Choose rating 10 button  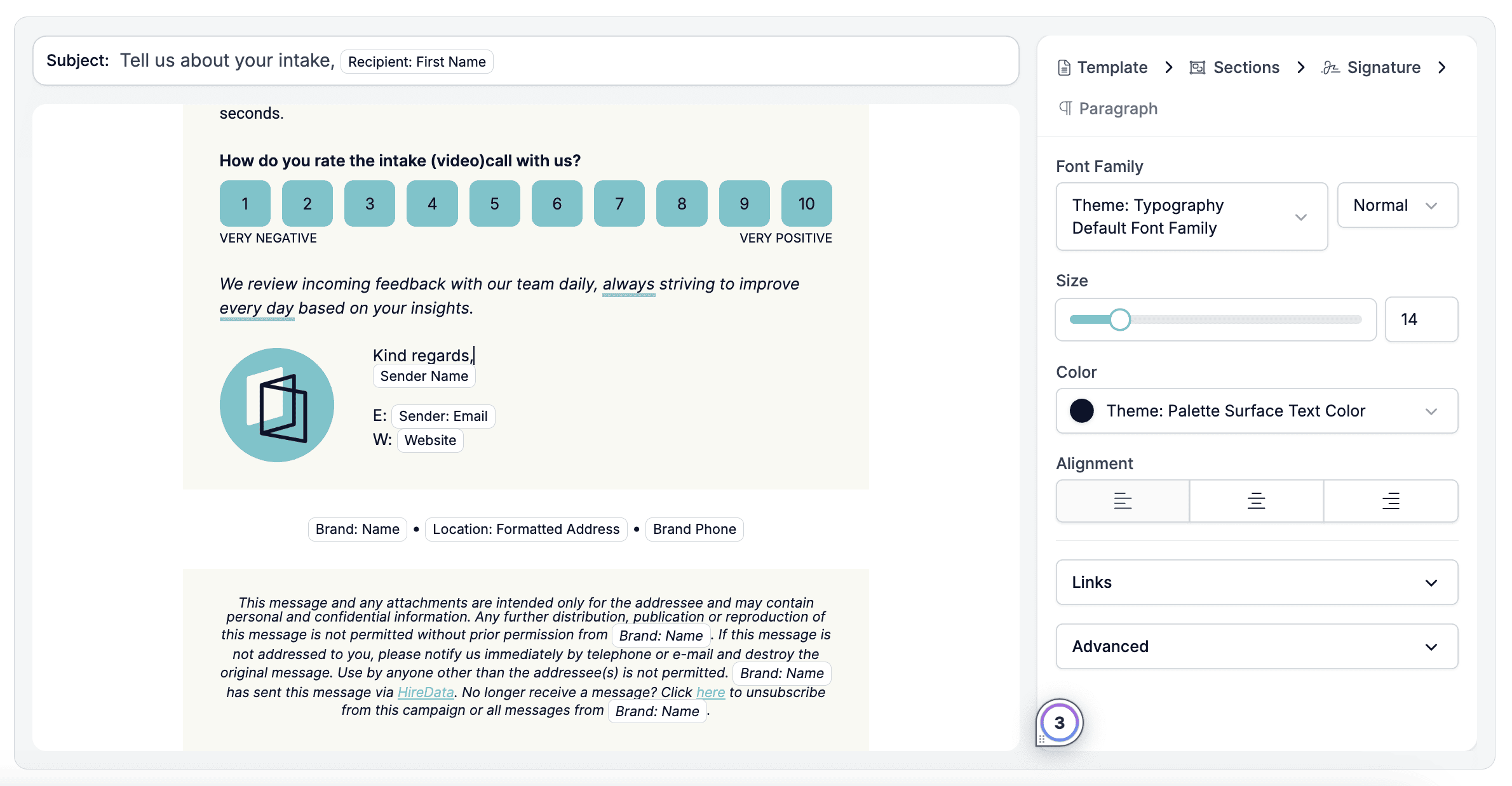807,204
